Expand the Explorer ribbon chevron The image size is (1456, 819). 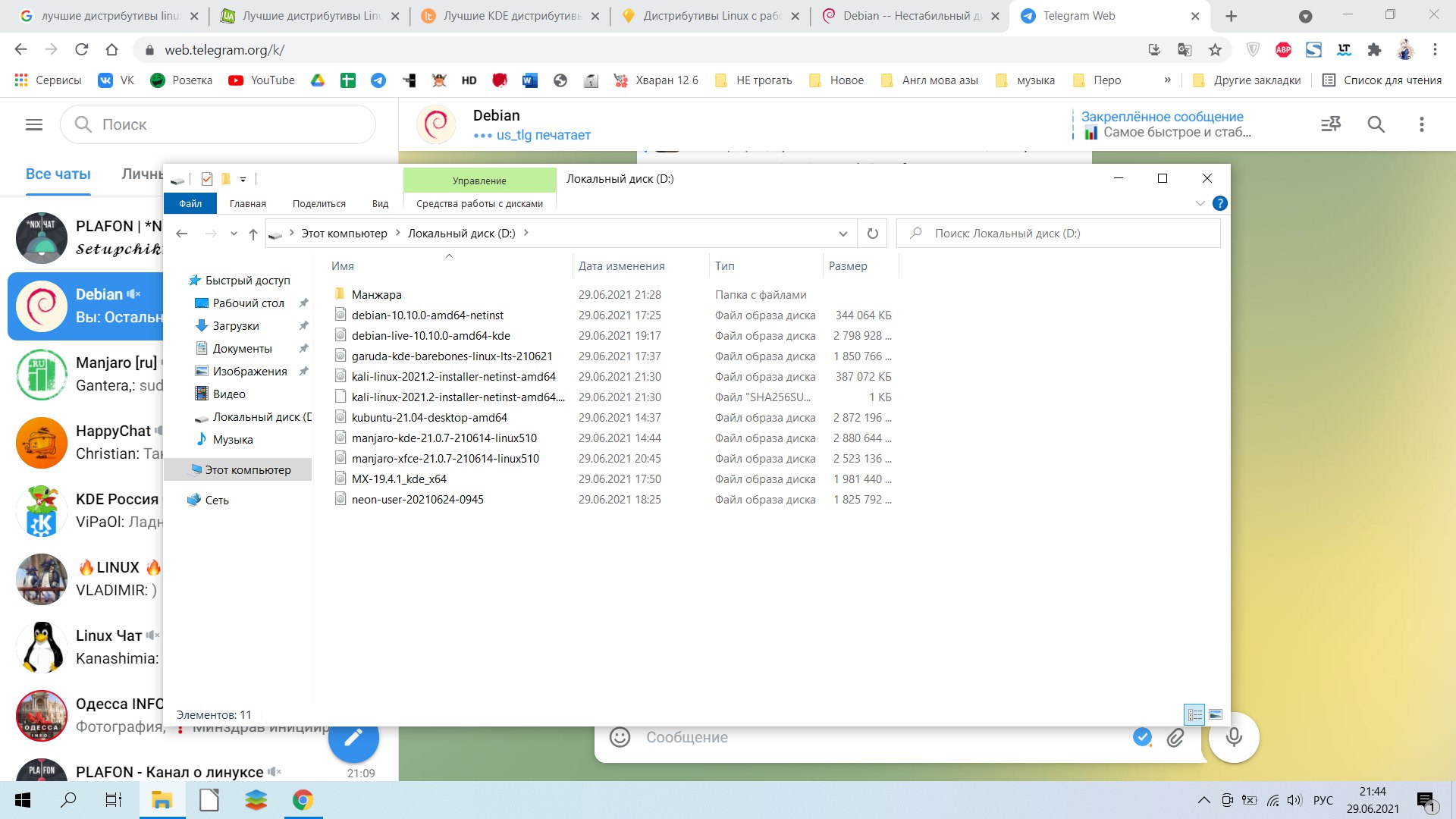coord(1200,203)
